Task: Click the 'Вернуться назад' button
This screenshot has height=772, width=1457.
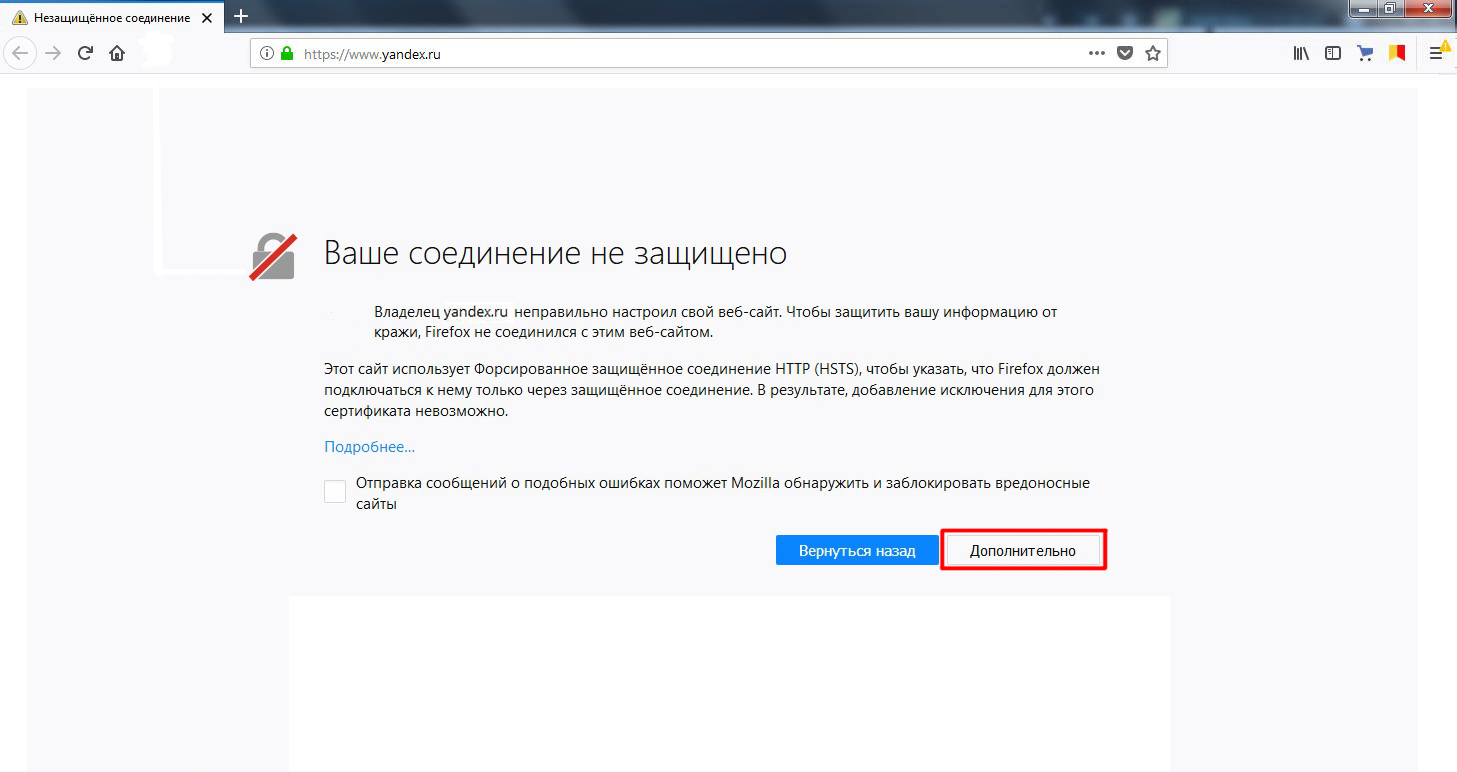Action: [x=857, y=550]
